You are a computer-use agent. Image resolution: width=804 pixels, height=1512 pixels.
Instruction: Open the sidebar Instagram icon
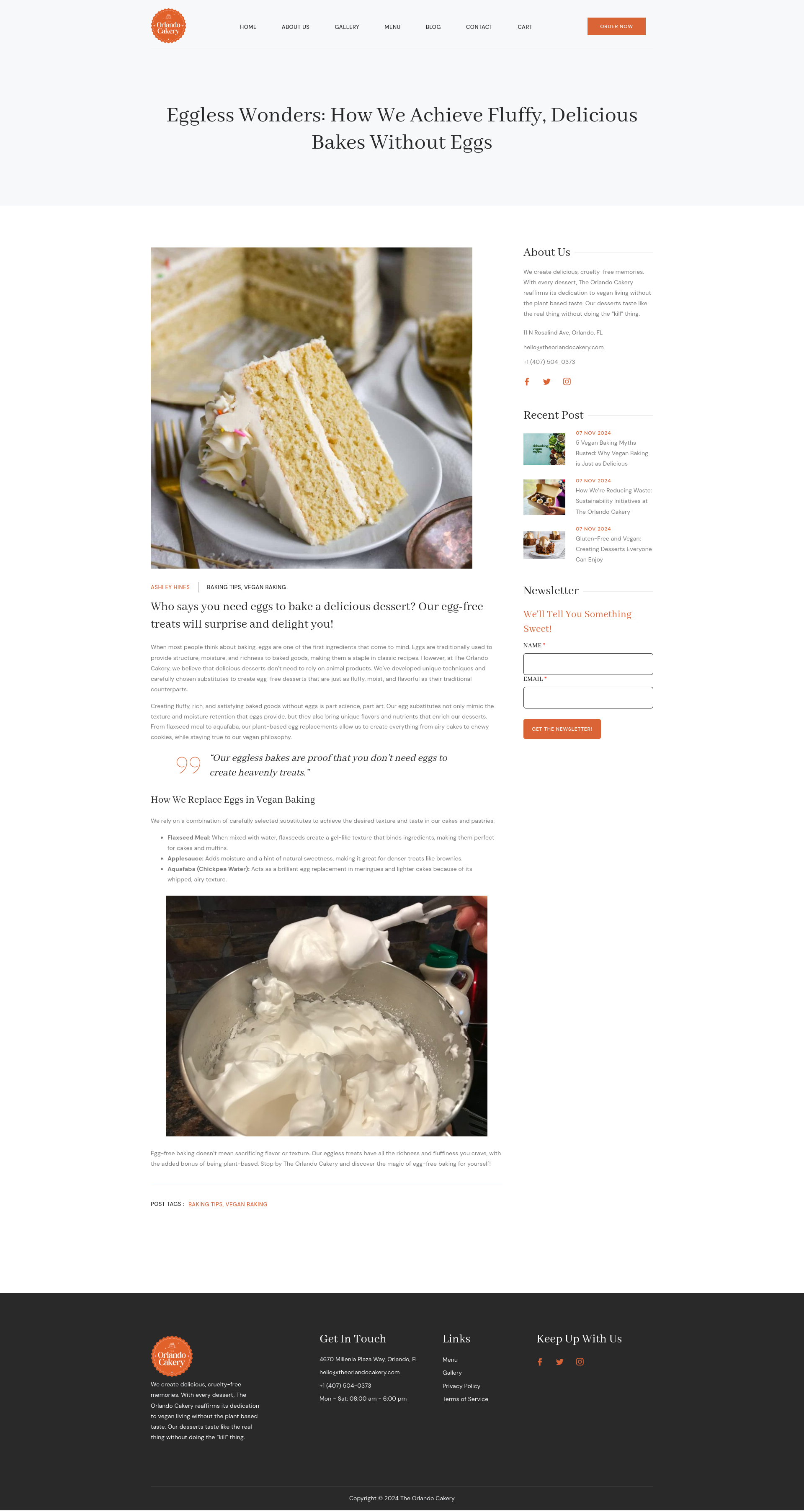click(567, 381)
